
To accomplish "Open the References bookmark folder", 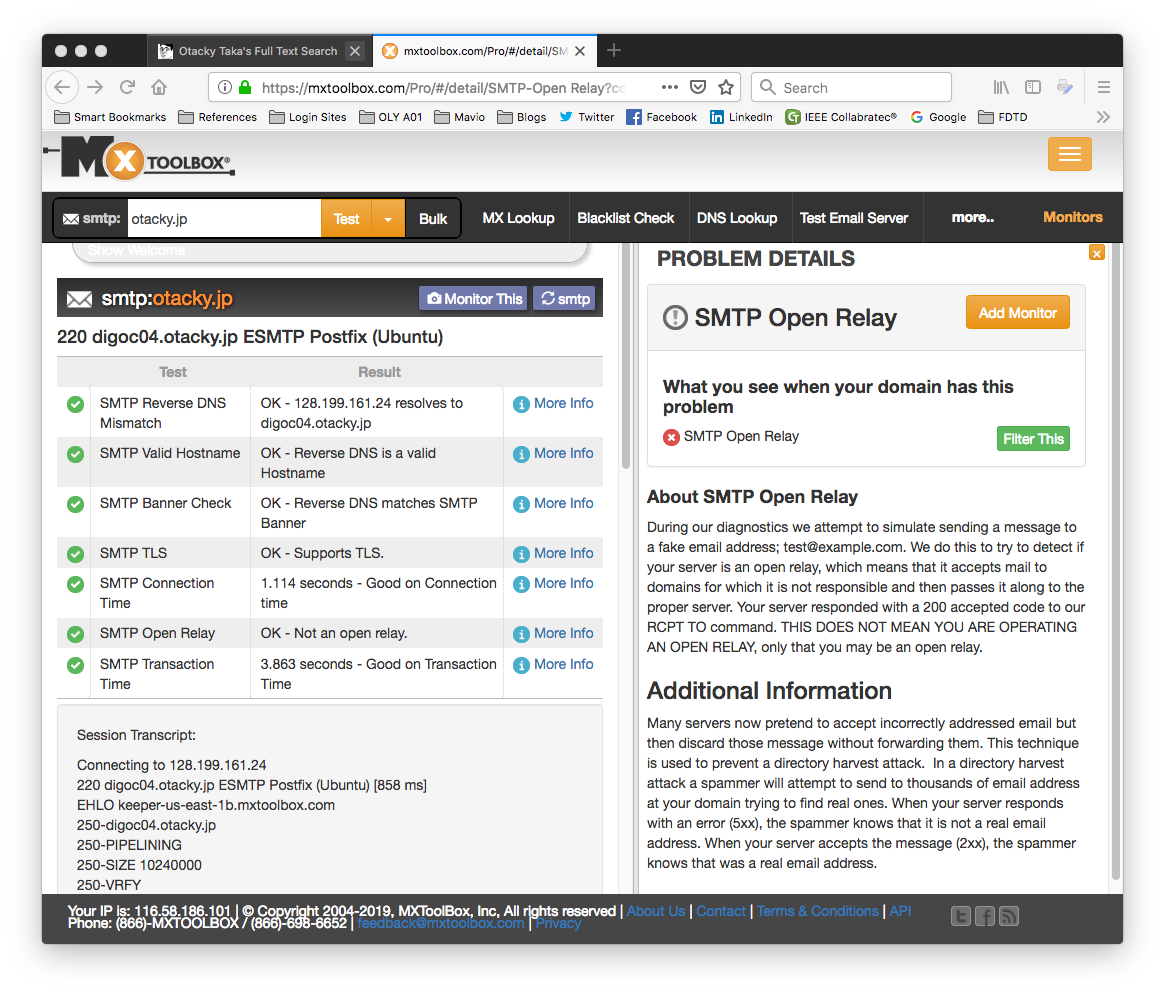I will coord(218,117).
